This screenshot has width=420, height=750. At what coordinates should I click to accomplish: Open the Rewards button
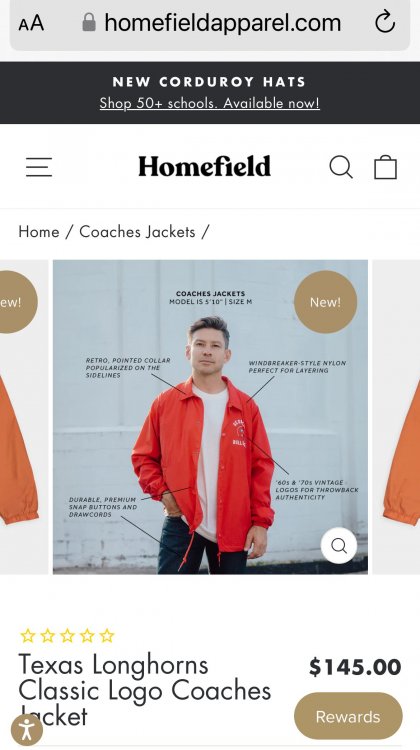348,716
